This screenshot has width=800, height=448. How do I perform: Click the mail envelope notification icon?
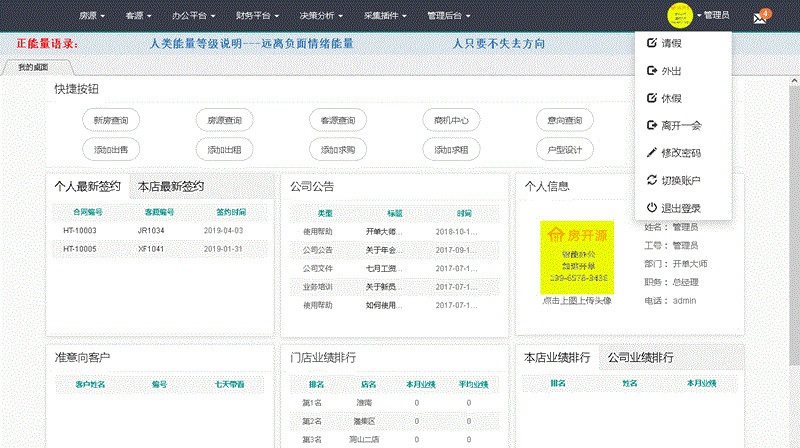coord(759,17)
